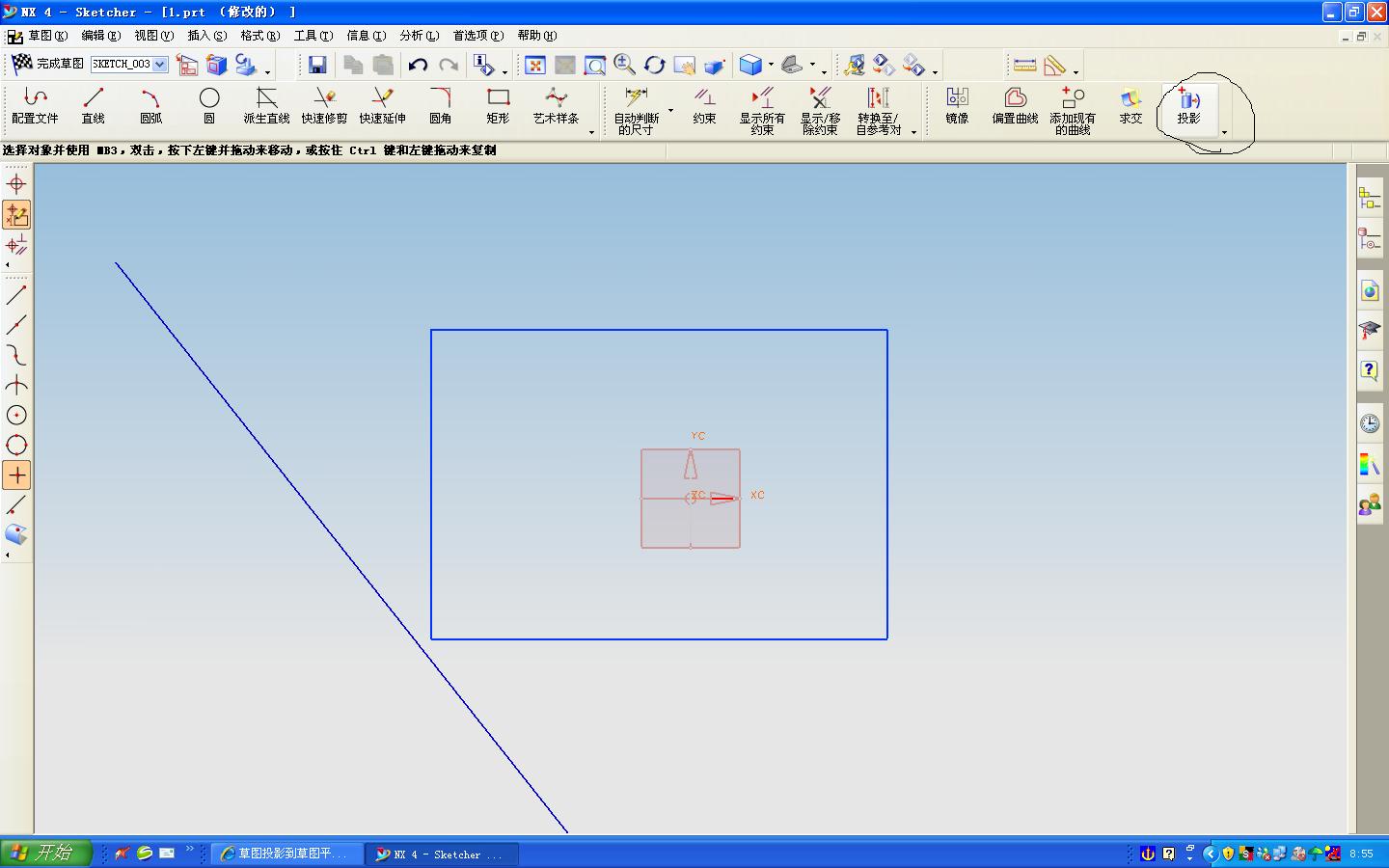Select the 配置文件 profile tool
Screen dimensions: 1389x868
click(x=35, y=106)
